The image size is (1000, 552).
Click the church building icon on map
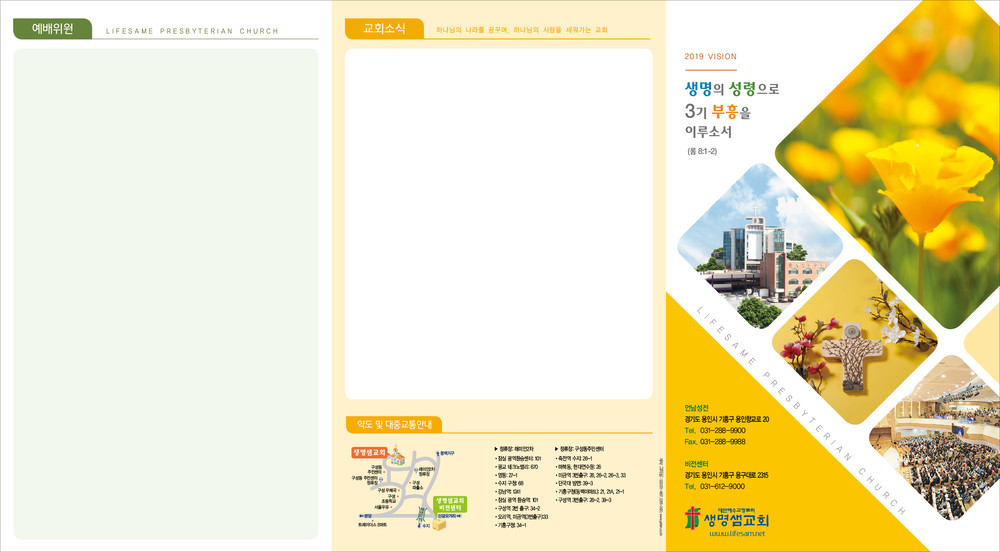point(398,457)
